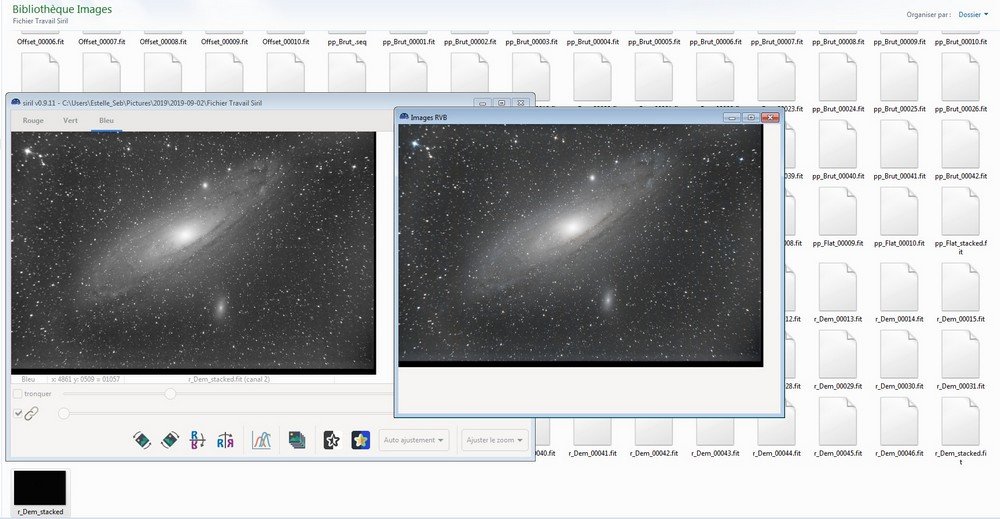This screenshot has height=519, width=1000.
Task: Open the histogram transformation tool icon
Action: [261, 440]
